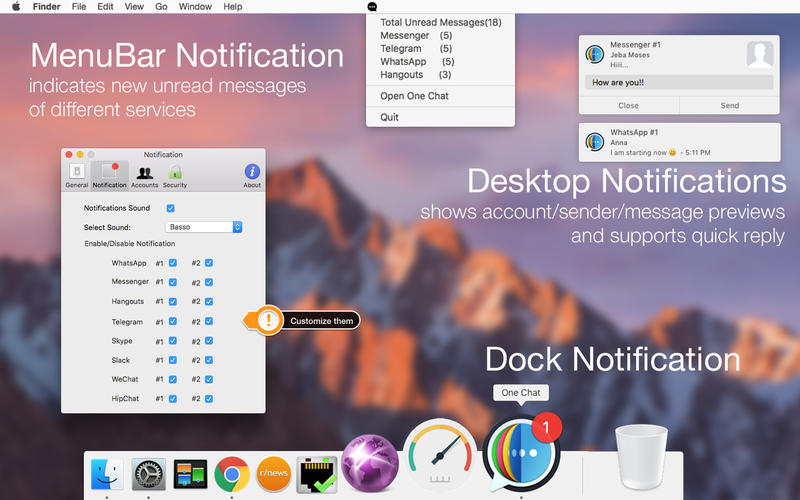Select Telegram (5) in the dropdown menu
This screenshot has height=500, width=800.
pyautogui.click(x=440, y=48)
